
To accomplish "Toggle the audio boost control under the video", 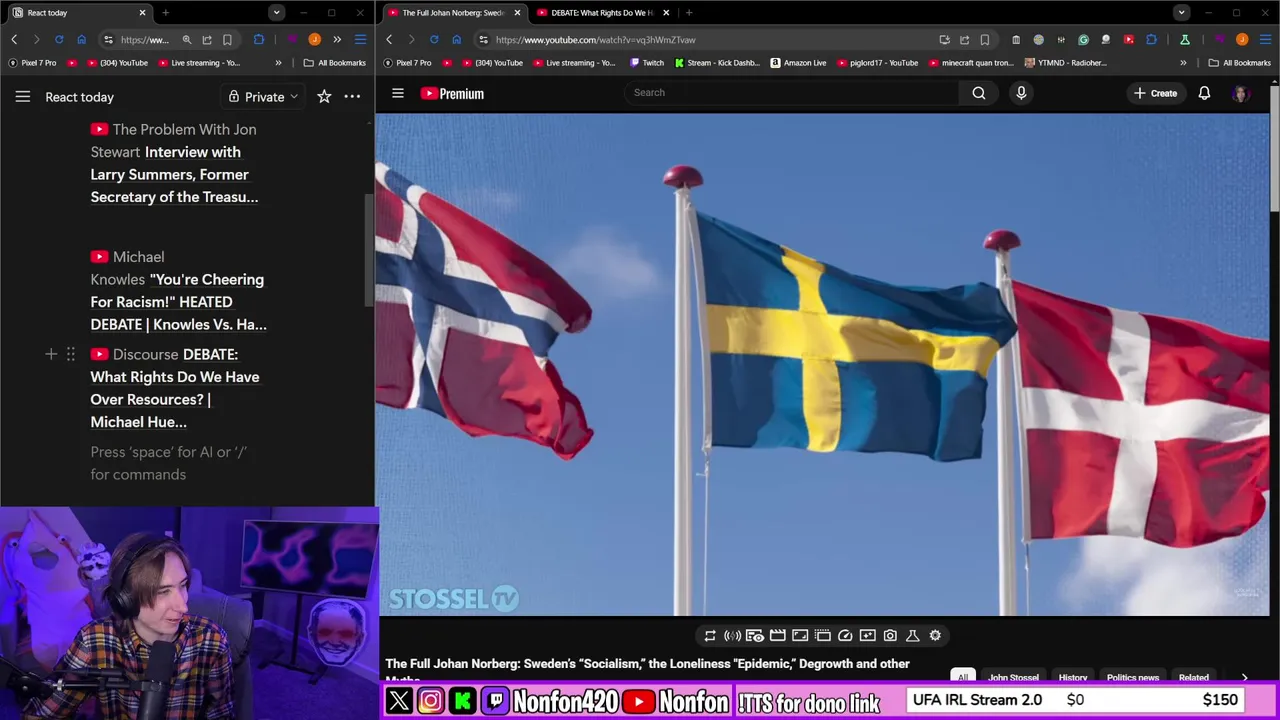I will click(x=732, y=635).
